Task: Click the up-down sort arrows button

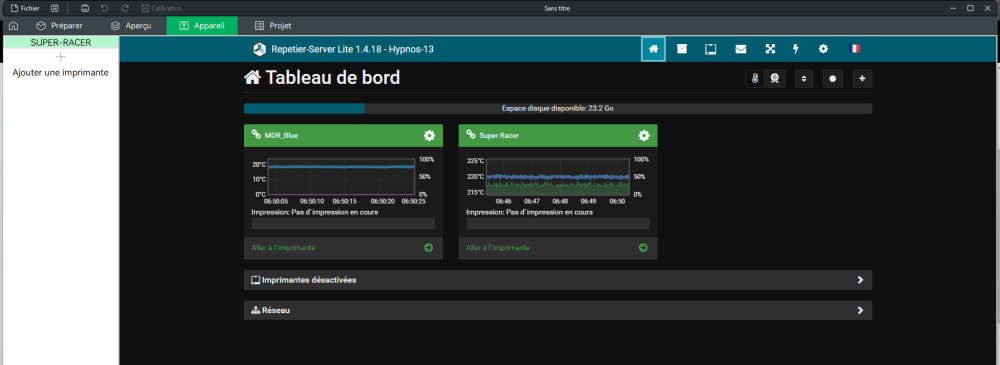Action: pos(804,78)
